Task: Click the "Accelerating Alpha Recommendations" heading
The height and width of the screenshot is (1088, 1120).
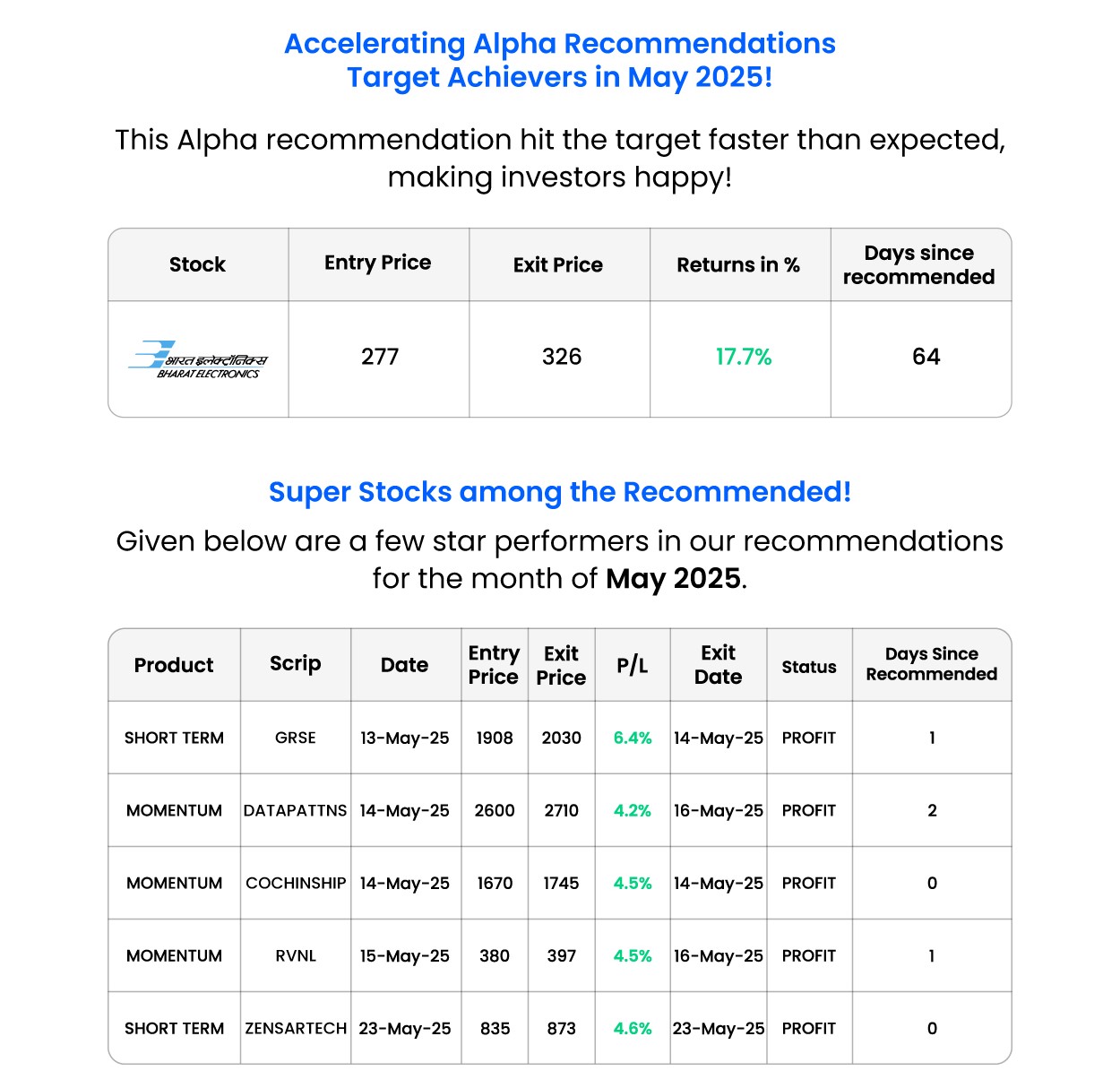Action: pos(559,44)
